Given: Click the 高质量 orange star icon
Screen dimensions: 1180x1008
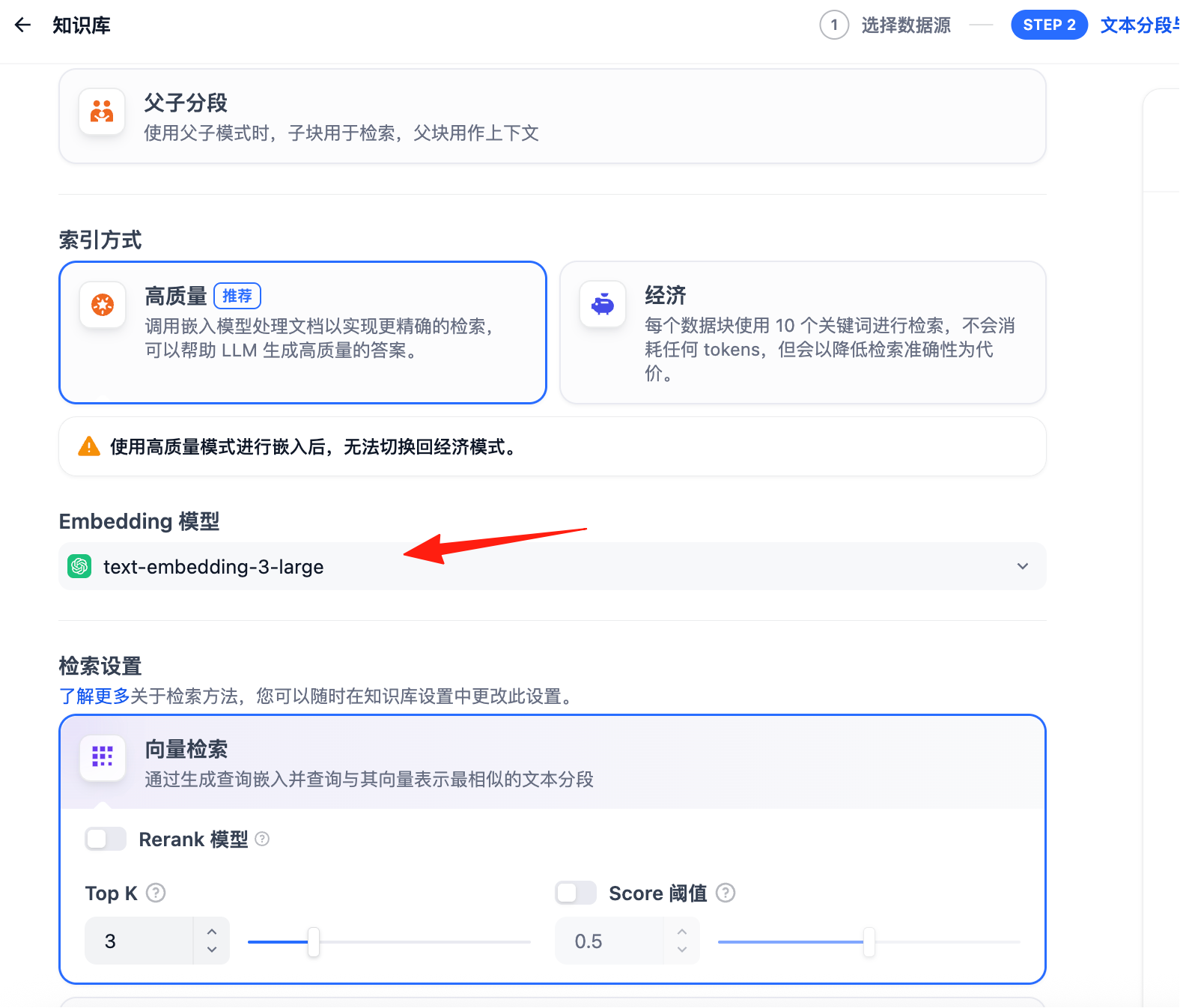Looking at the screenshot, I should 103,305.
